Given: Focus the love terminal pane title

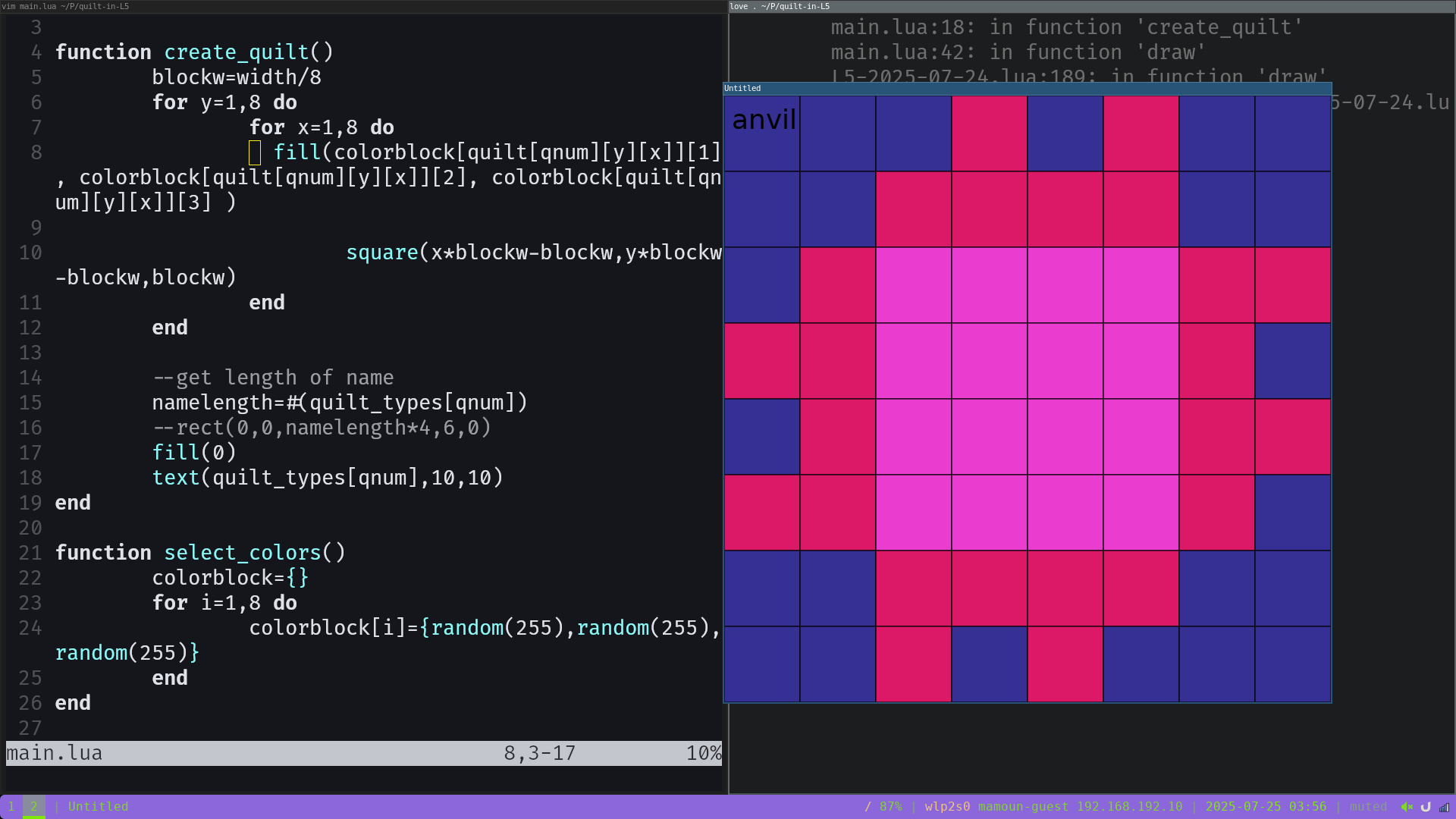Looking at the screenshot, I should point(780,6).
